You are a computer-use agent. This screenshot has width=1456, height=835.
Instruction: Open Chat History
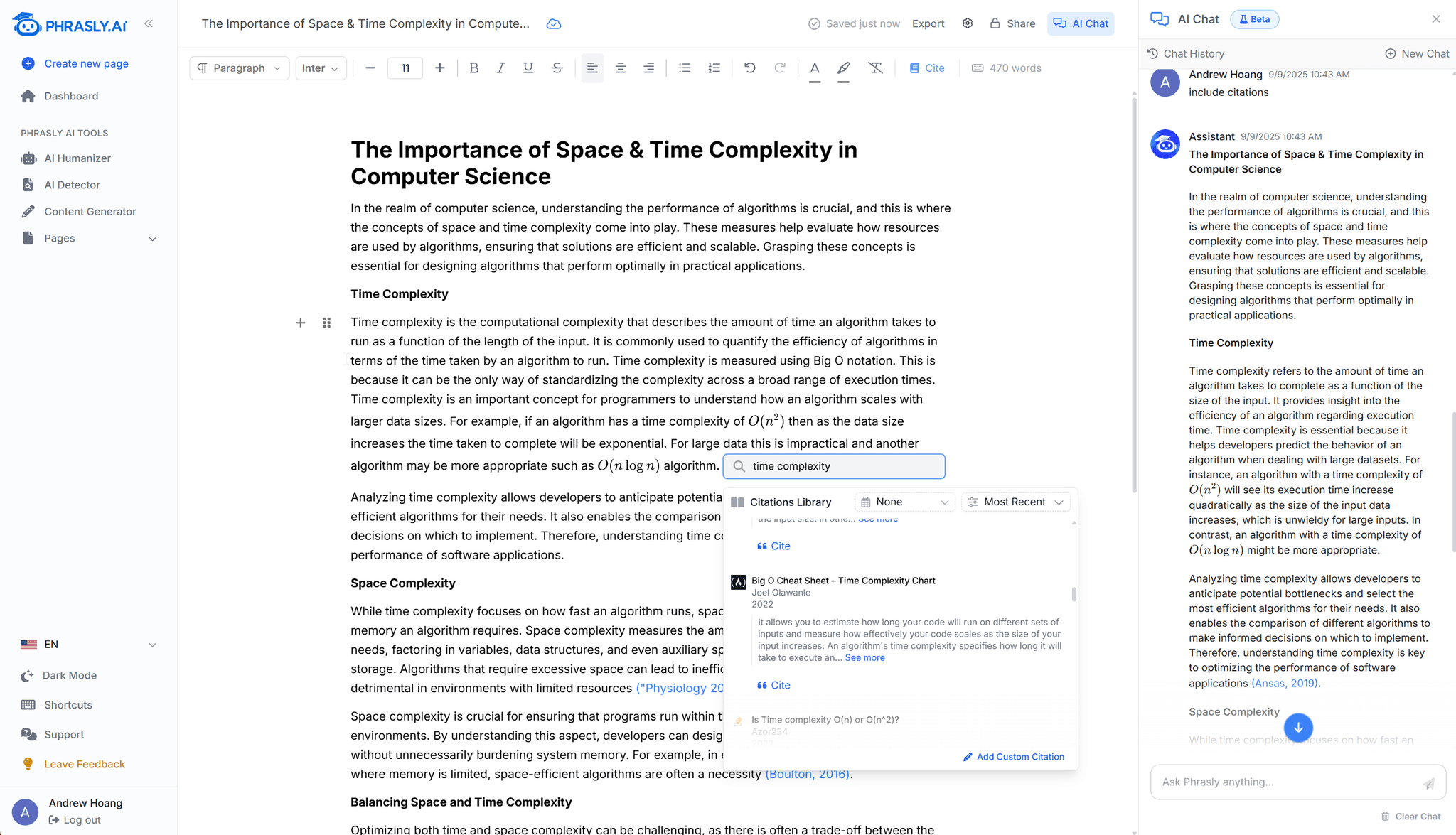click(x=1186, y=54)
